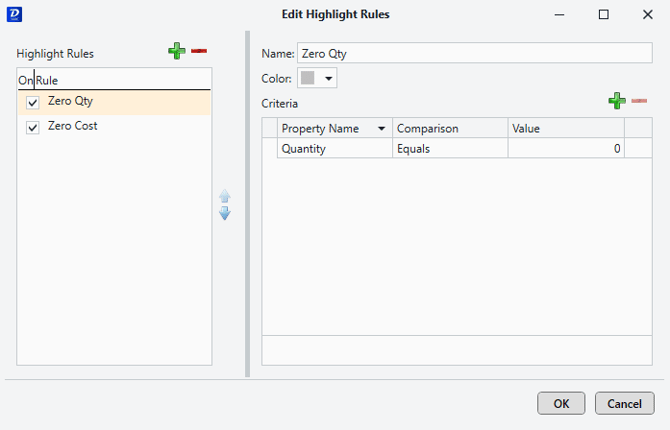Add a new criteria row with green plus
The image size is (670, 430).
pos(617,101)
